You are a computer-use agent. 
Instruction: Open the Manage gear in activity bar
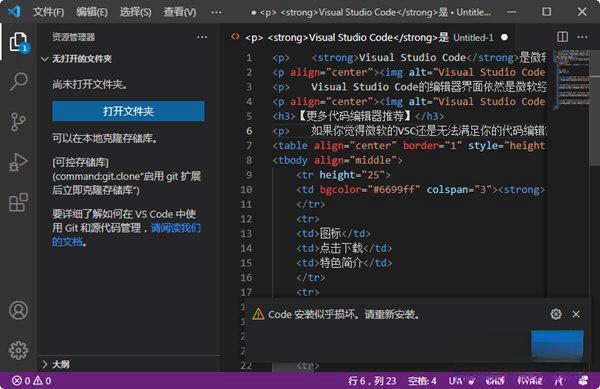(x=18, y=350)
